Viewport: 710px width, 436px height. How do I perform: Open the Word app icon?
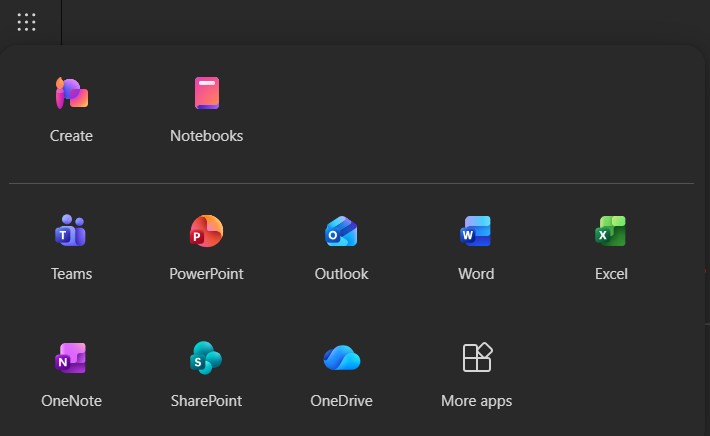(x=476, y=231)
